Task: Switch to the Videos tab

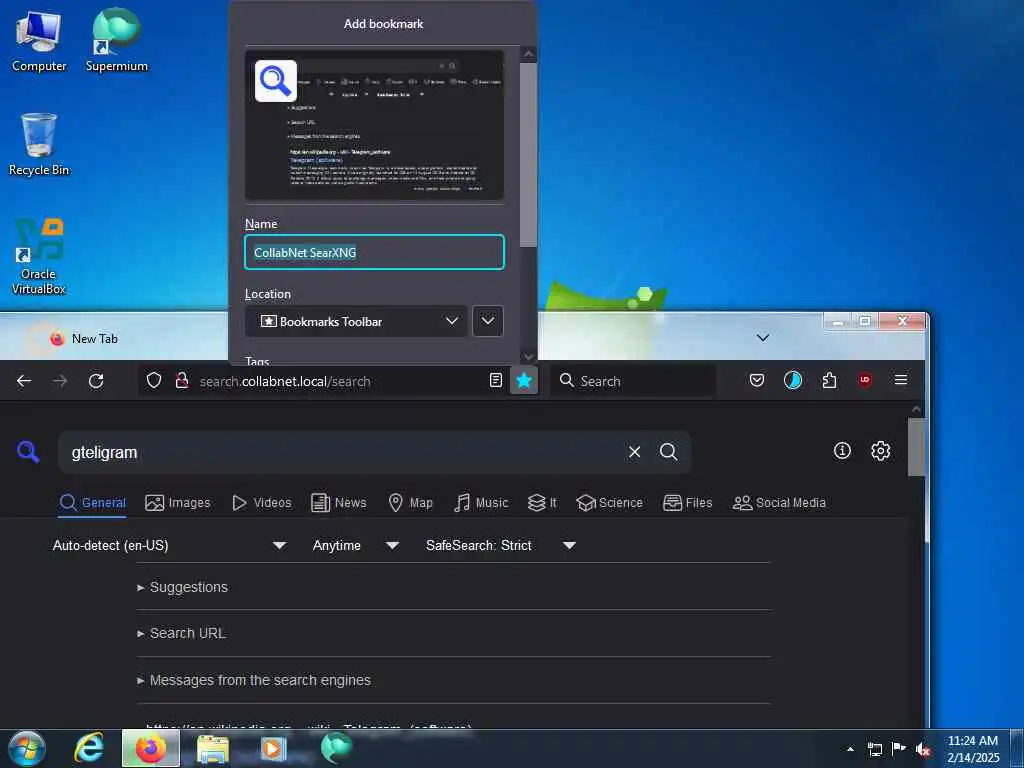Action: click(x=261, y=503)
